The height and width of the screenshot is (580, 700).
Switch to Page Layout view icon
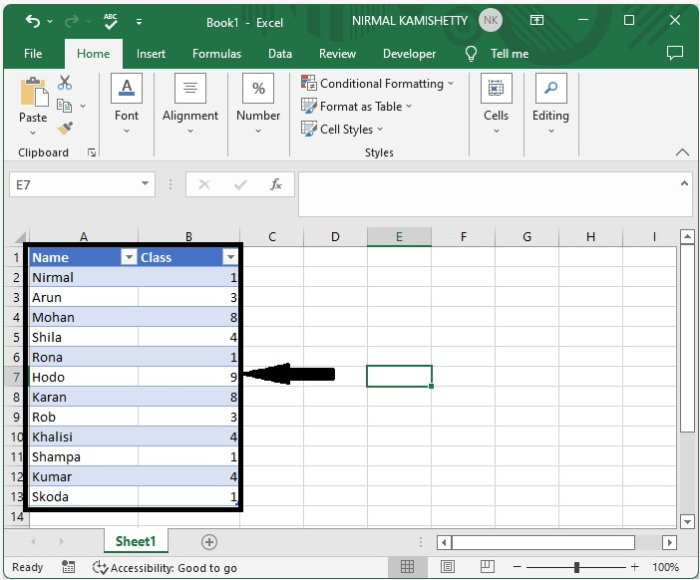447,567
